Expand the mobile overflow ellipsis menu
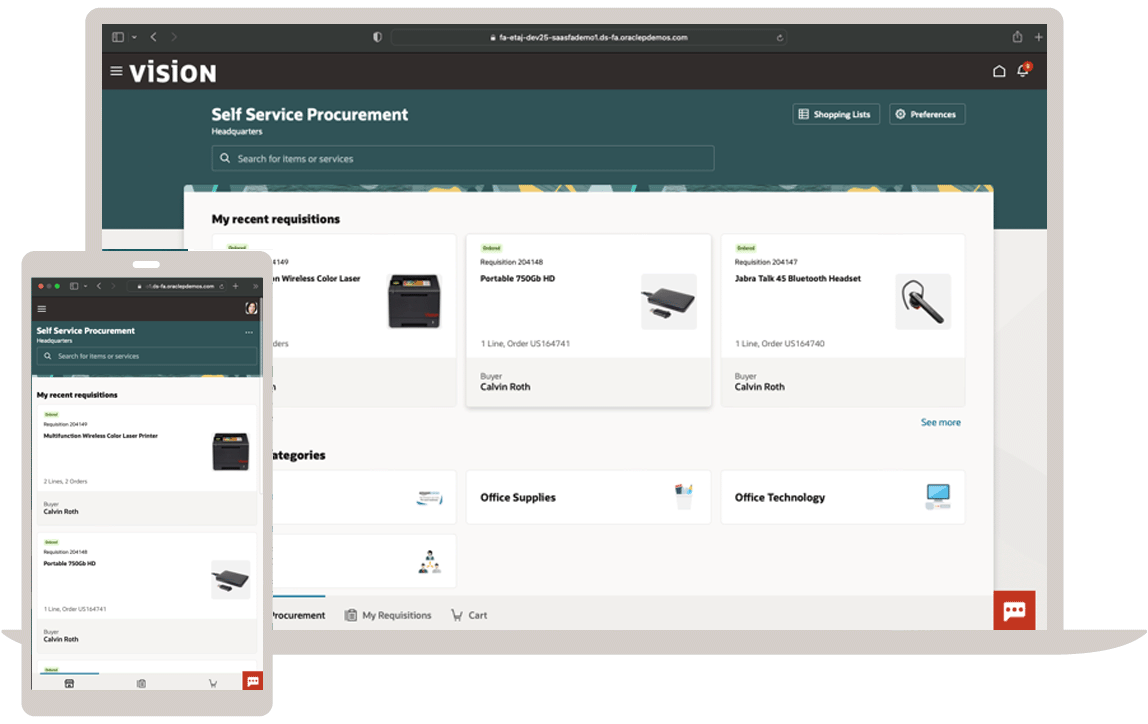Viewport: 1148px width, 724px height. pyautogui.click(x=248, y=333)
